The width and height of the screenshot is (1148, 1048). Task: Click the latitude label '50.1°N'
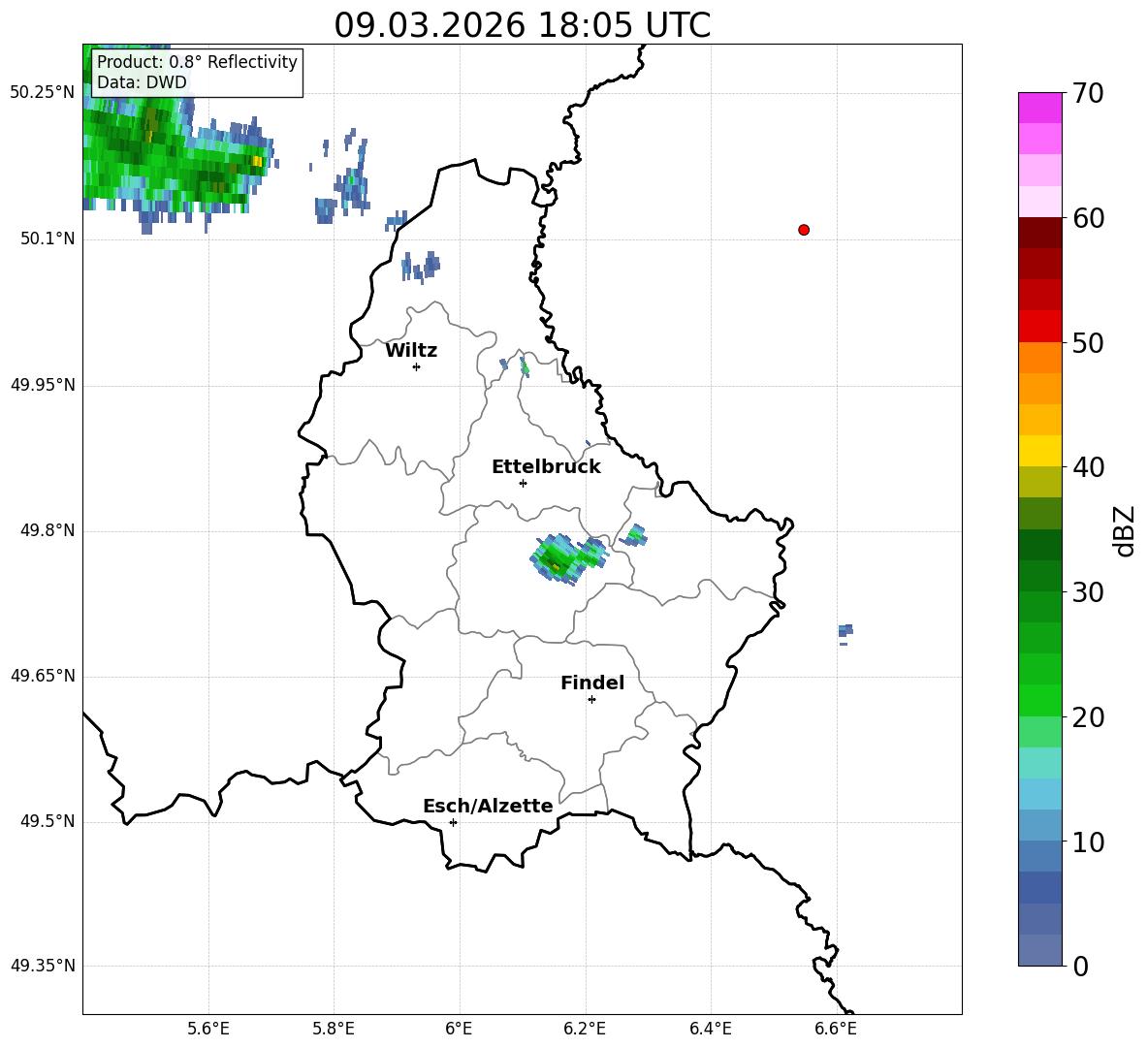pyautogui.click(x=48, y=238)
